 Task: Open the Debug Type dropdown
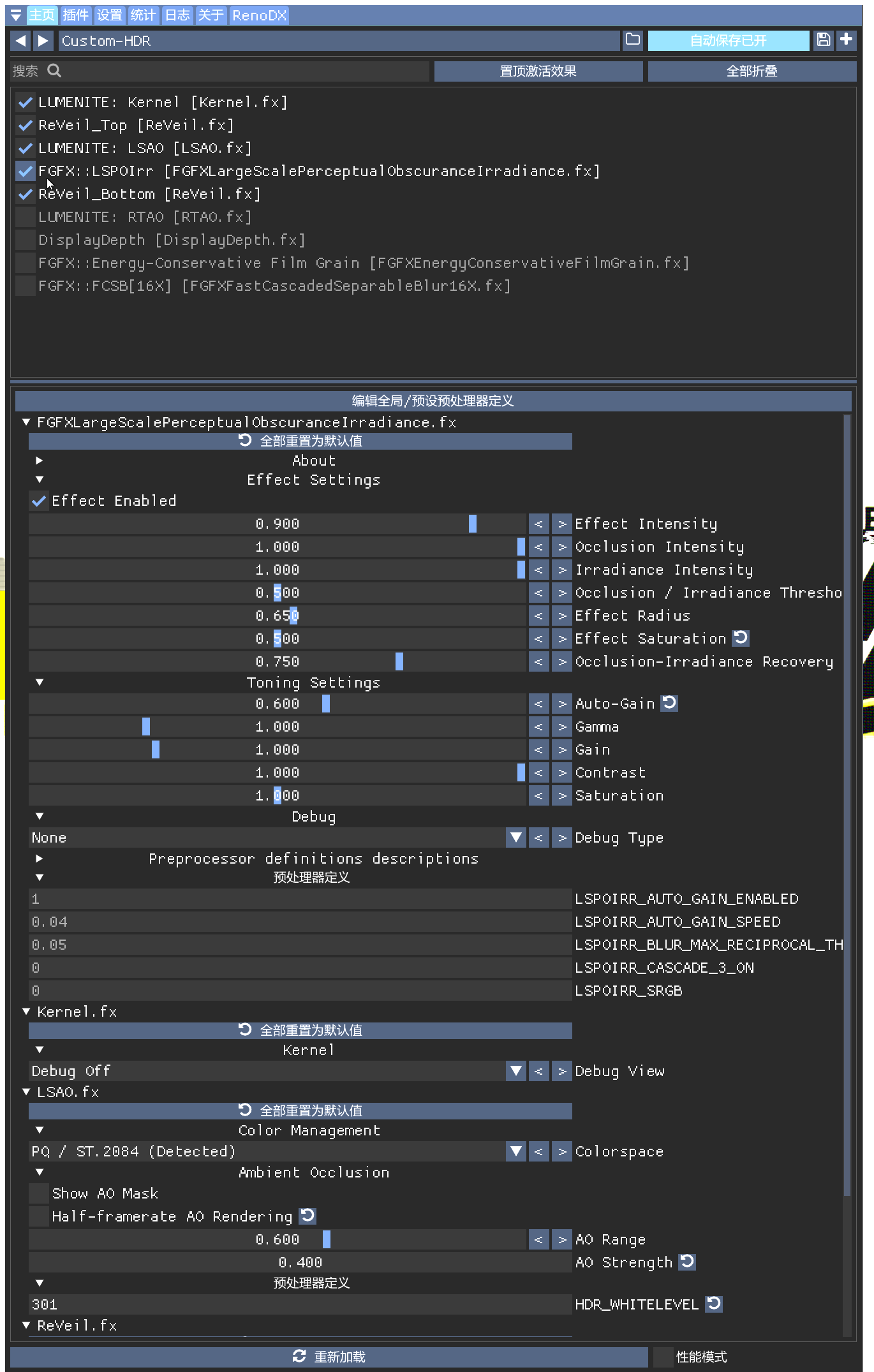coord(515,837)
